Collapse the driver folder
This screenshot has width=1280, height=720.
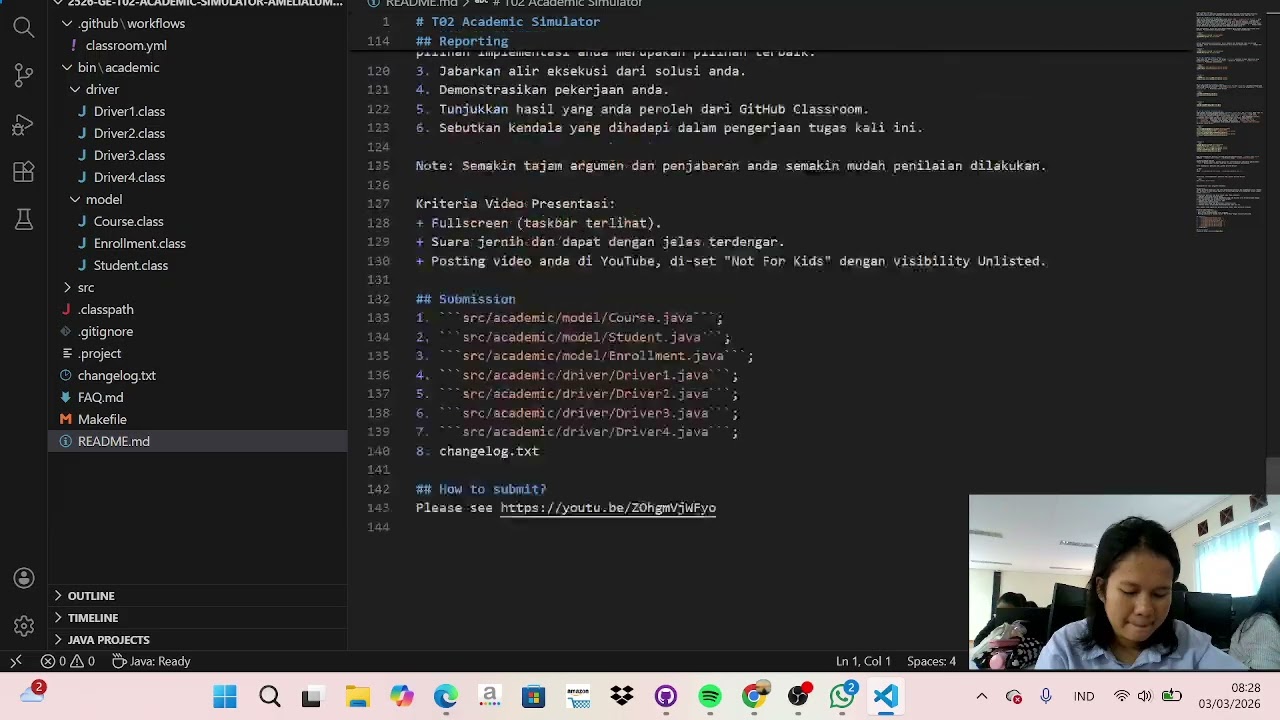point(197,89)
